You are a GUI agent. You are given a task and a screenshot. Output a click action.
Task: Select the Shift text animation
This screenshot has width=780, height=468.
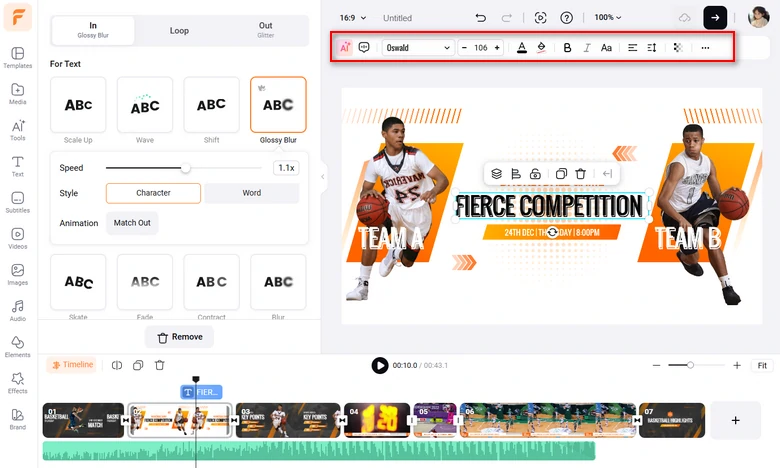click(x=211, y=104)
